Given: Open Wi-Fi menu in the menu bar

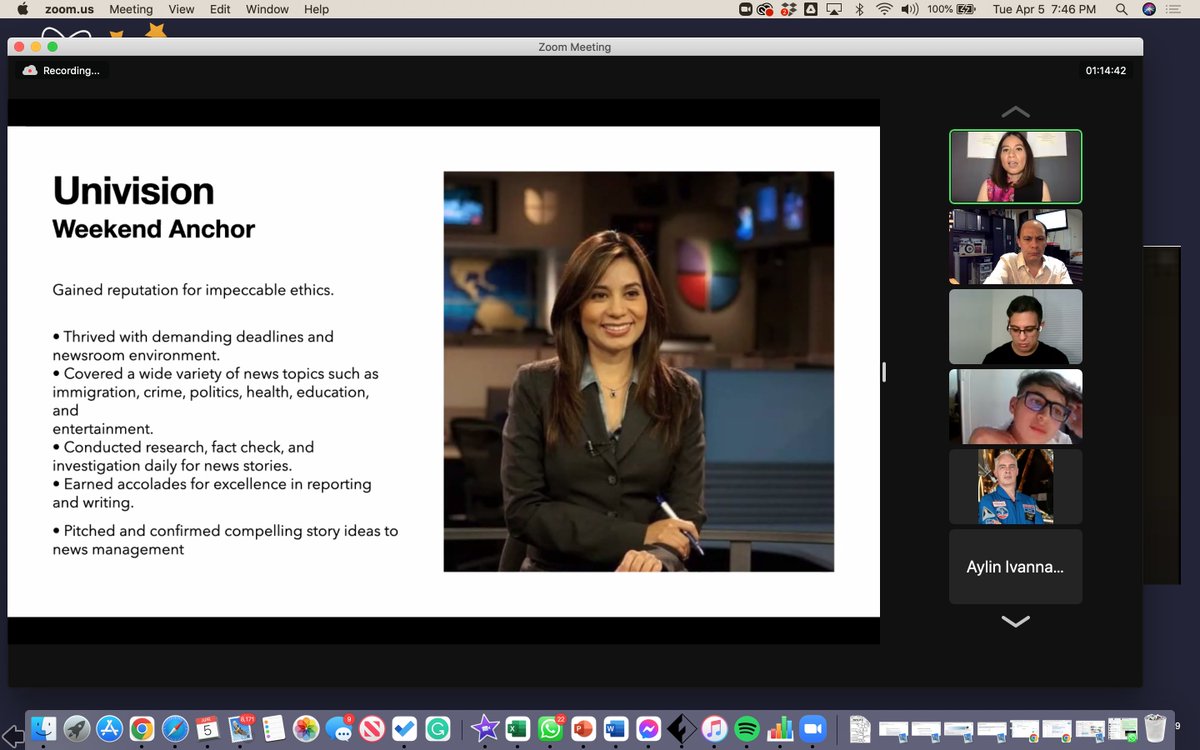Looking at the screenshot, I should point(884,9).
